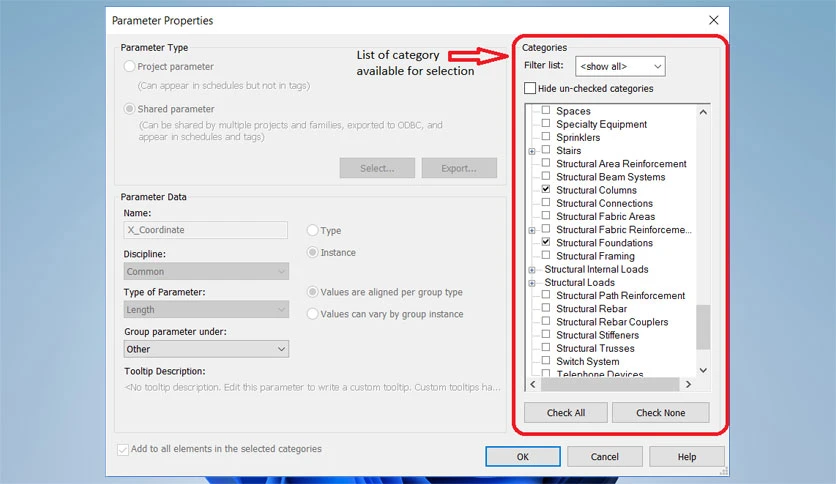Screen dimensions: 836x484
Task: Select the Instance radio button
Action: (x=312, y=252)
